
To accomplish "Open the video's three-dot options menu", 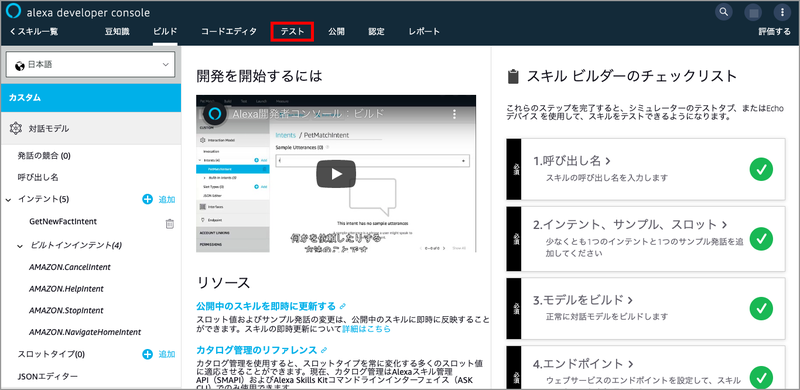I will [x=455, y=114].
